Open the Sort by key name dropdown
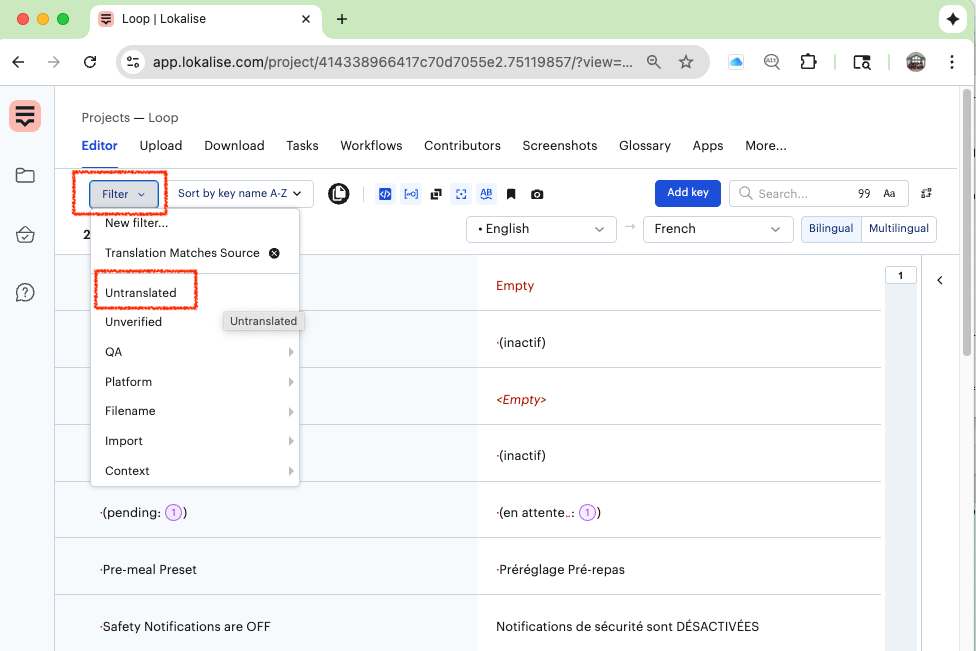Screen dimensions: 976x651 pos(240,194)
